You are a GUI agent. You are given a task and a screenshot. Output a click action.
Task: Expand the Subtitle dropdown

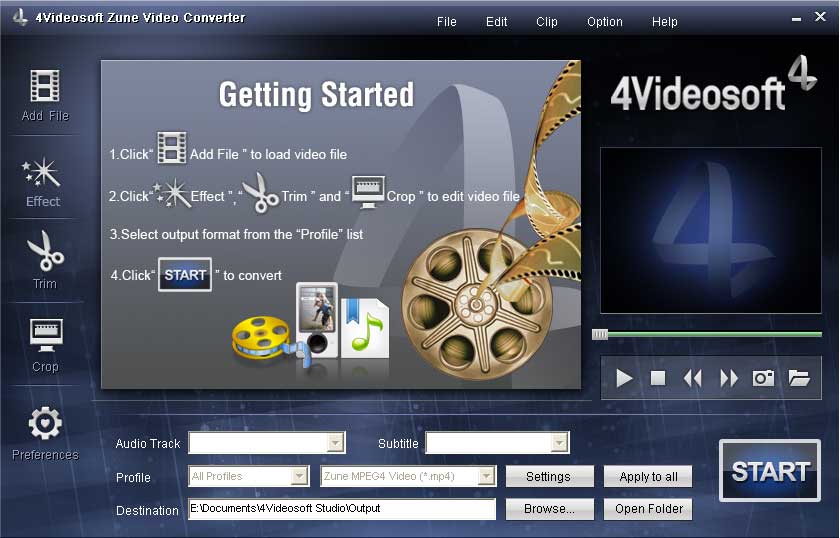(x=560, y=442)
